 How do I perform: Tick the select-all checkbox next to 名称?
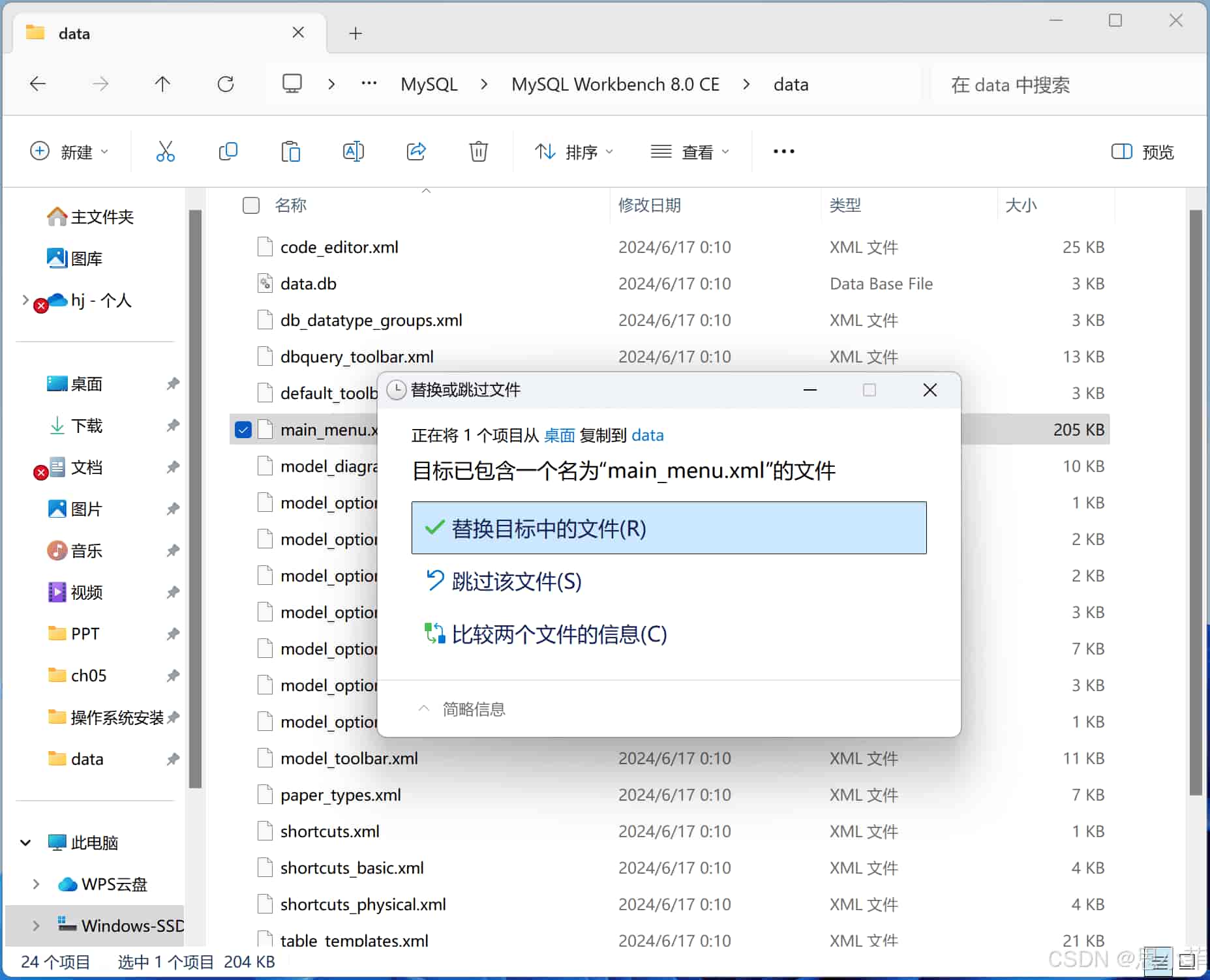tap(251, 205)
